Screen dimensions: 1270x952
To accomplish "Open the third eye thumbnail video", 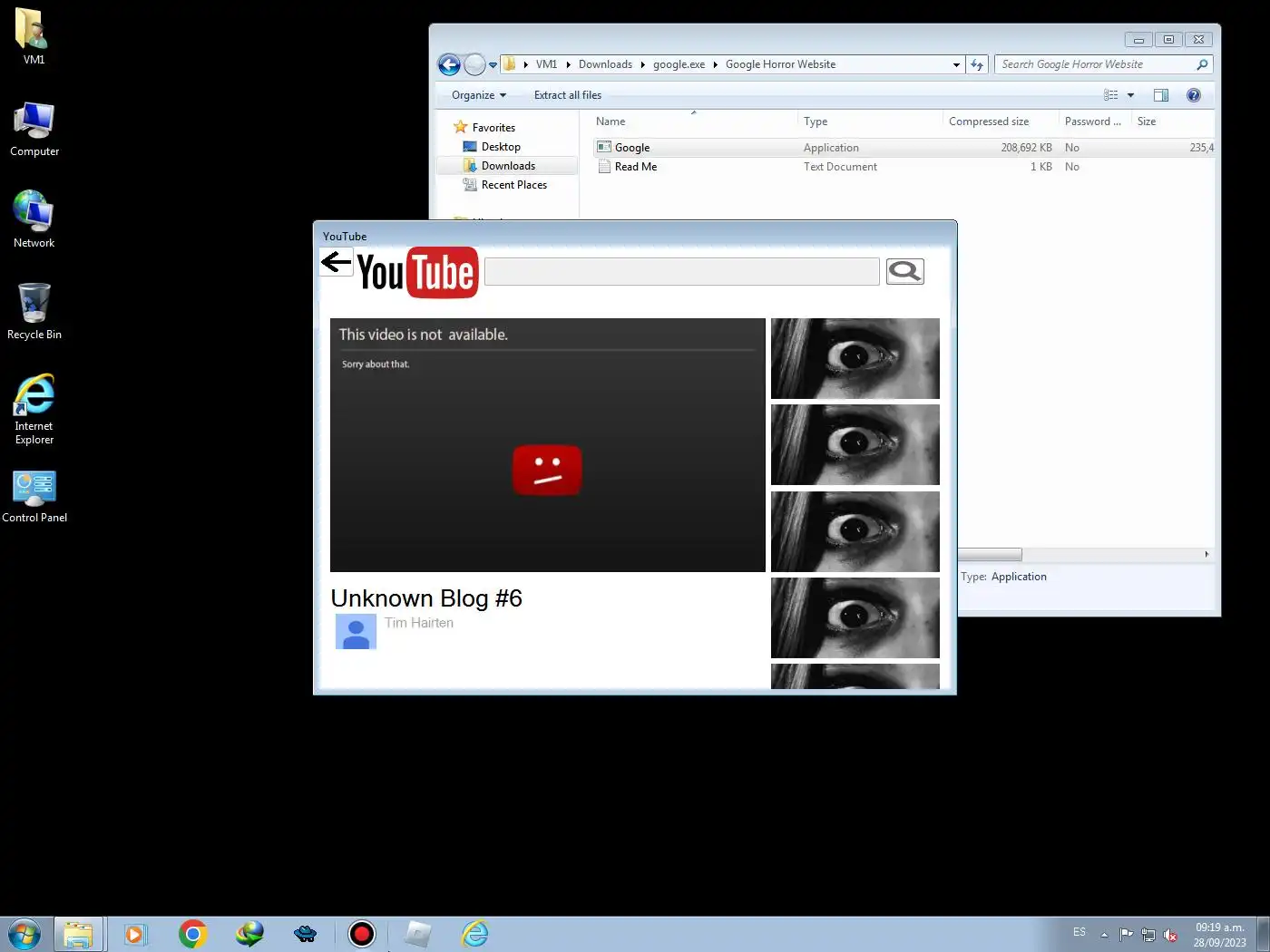I will point(855,531).
